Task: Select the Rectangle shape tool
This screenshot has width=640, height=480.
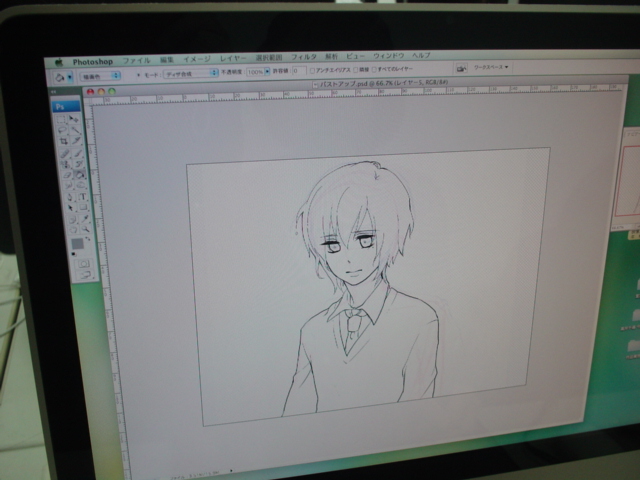Action: click(x=83, y=207)
